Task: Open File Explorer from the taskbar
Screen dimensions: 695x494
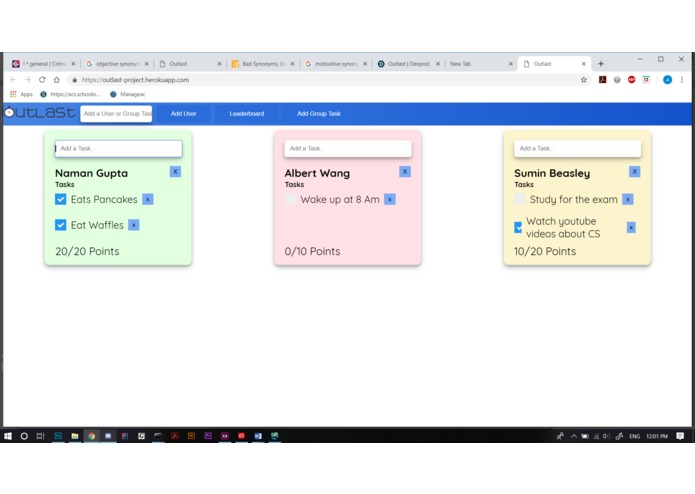Action: tap(75, 436)
